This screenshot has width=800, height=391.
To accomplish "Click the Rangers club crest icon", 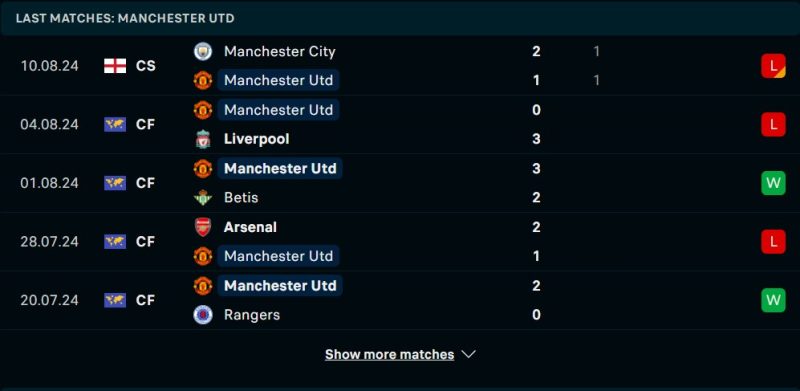I will 203,314.
